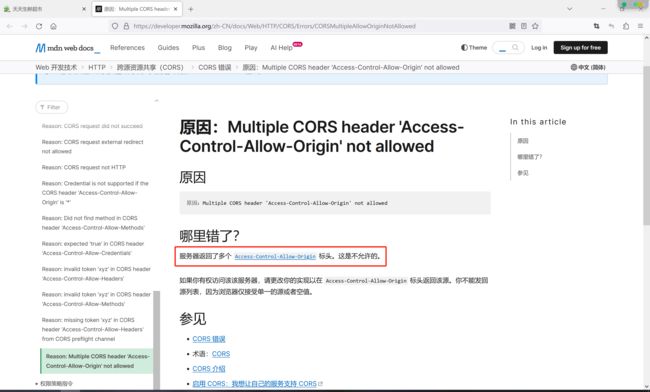This screenshot has height=392, width=650.
Task: Go back to the previous page
Action: pos(10,26)
